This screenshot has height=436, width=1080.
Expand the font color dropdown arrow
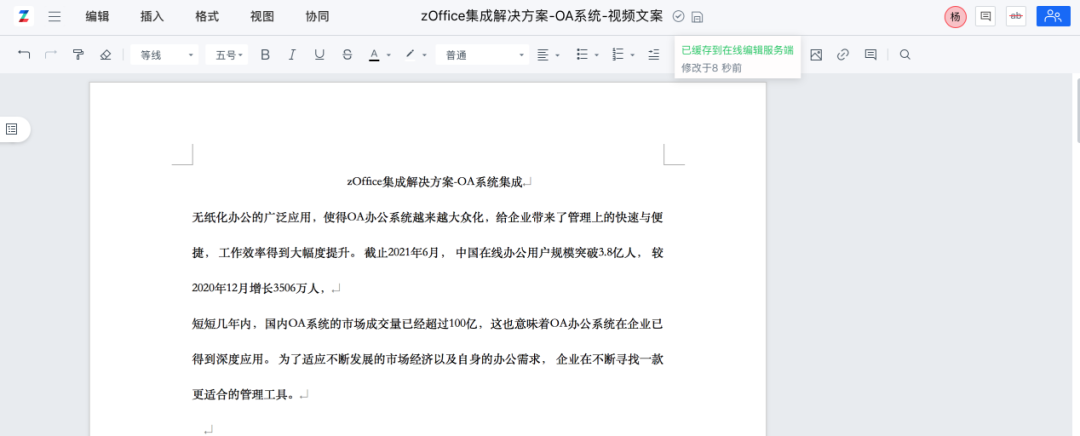[x=389, y=55]
